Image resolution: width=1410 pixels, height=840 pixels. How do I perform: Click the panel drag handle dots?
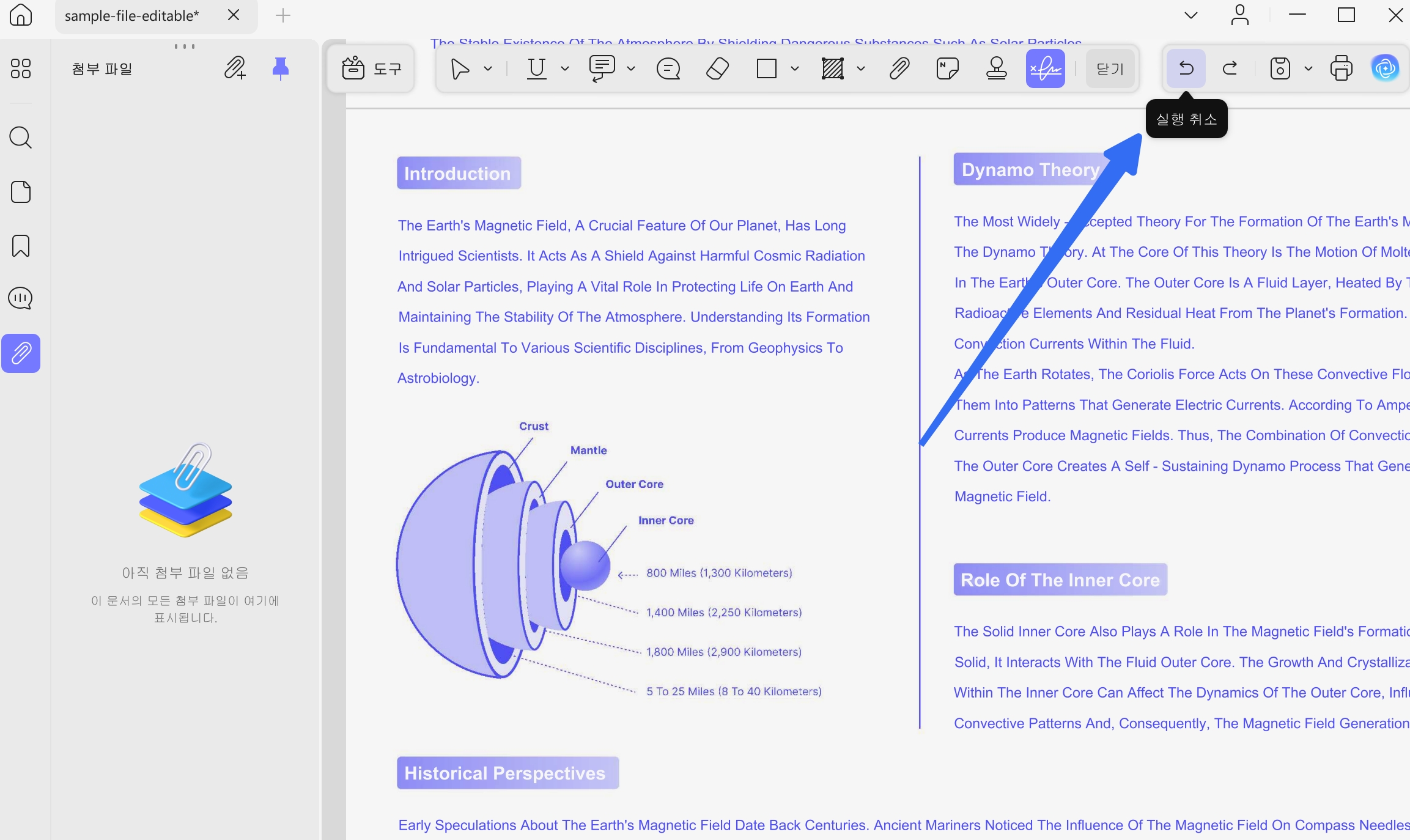[184, 46]
